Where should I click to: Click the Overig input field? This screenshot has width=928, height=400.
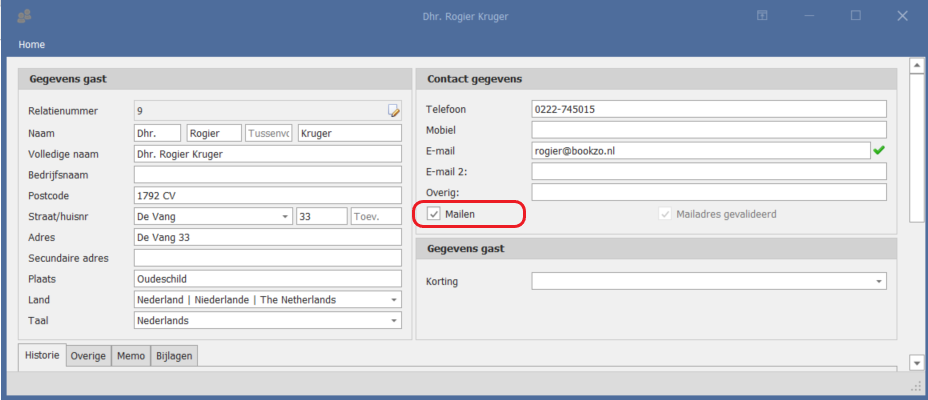(x=709, y=192)
